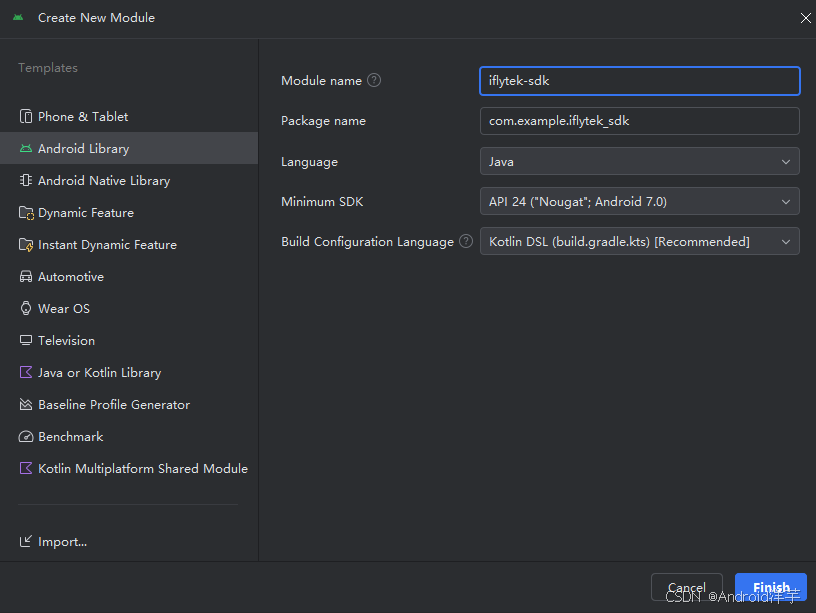816x613 pixels.
Task: Open the Minimum SDK combo box
Action: tap(640, 201)
